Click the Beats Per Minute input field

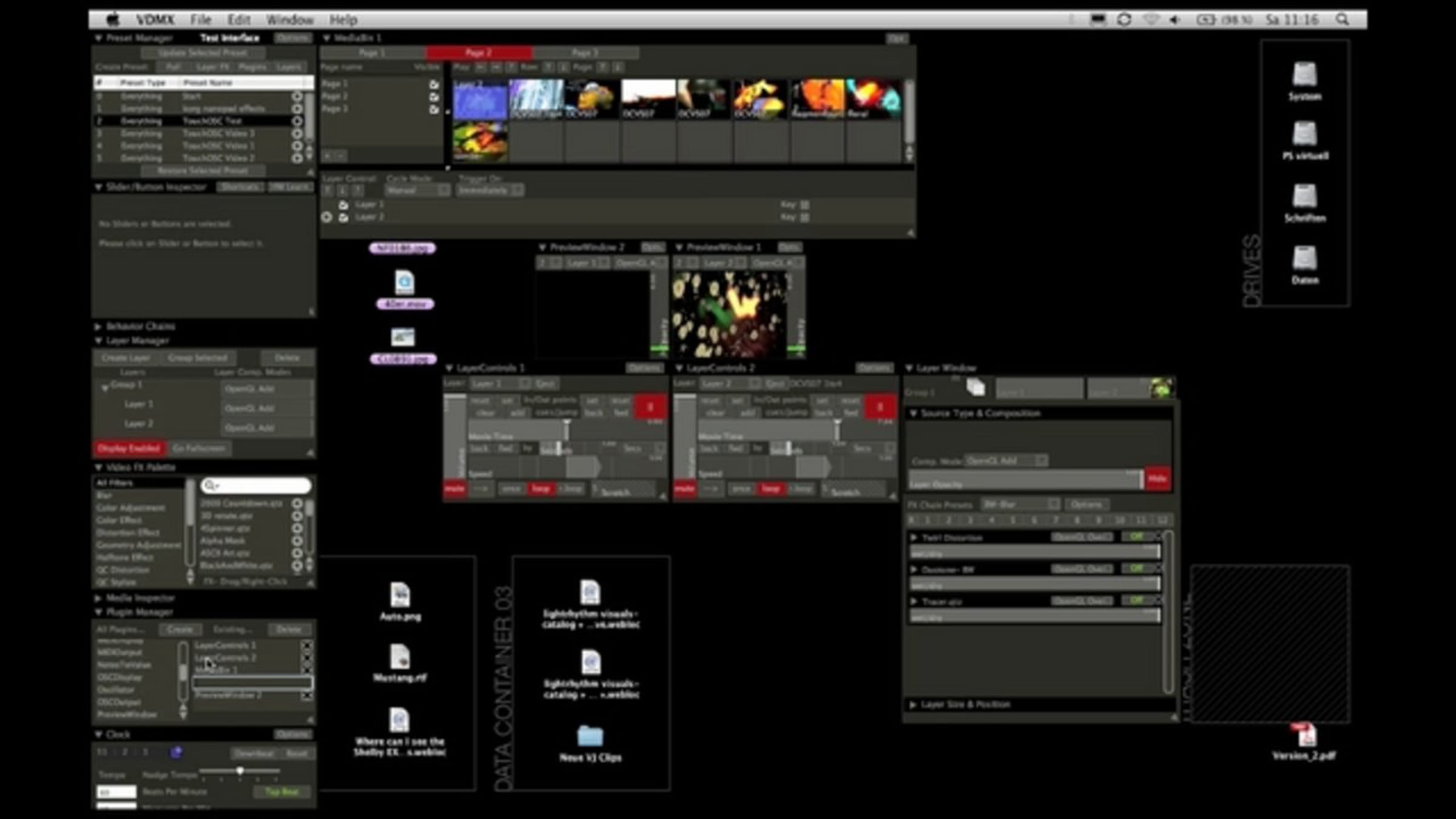pos(116,792)
